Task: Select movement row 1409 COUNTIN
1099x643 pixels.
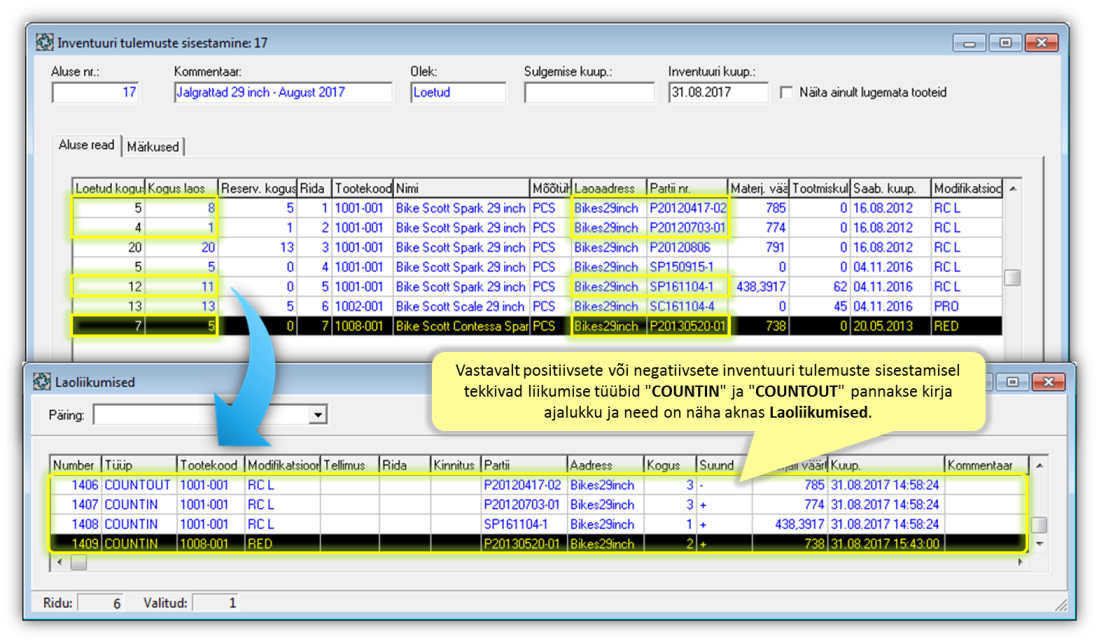Action: coord(538,543)
